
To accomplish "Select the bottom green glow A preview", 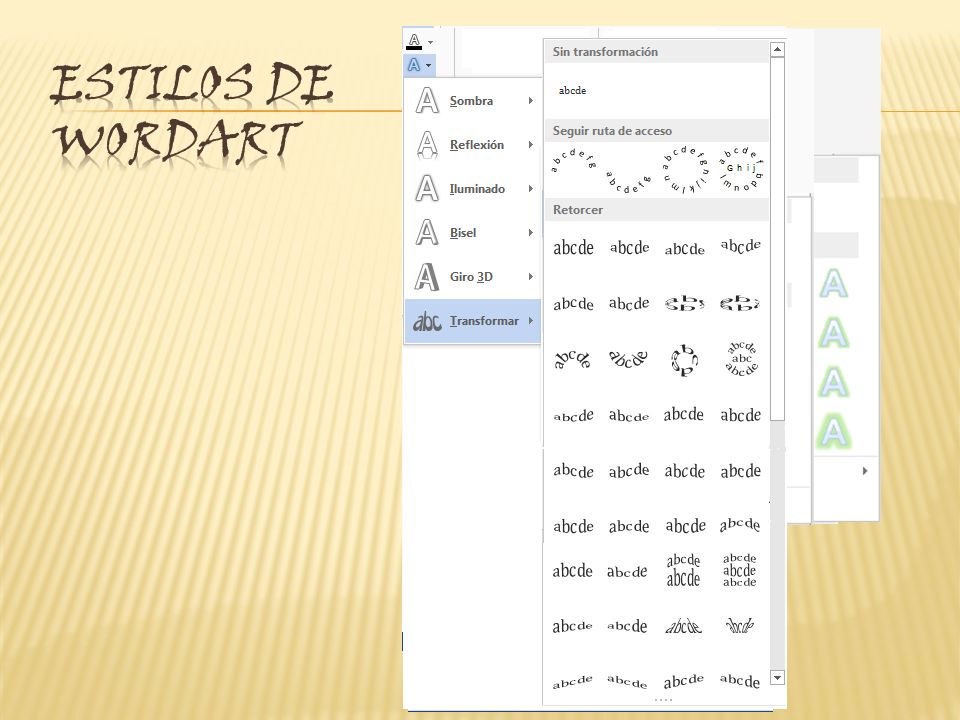I will [x=833, y=431].
